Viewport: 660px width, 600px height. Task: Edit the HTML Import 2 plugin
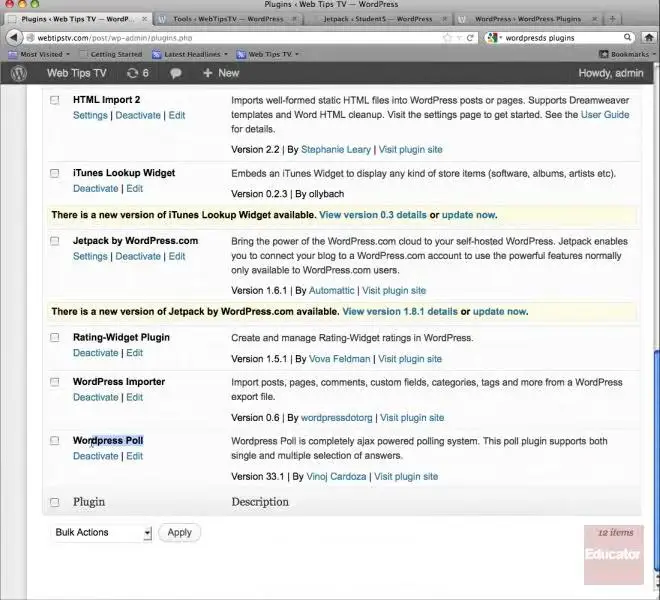[177, 115]
